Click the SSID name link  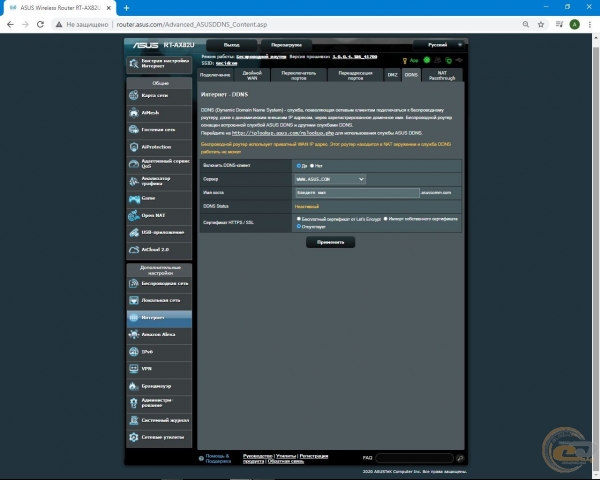[x=227, y=63]
